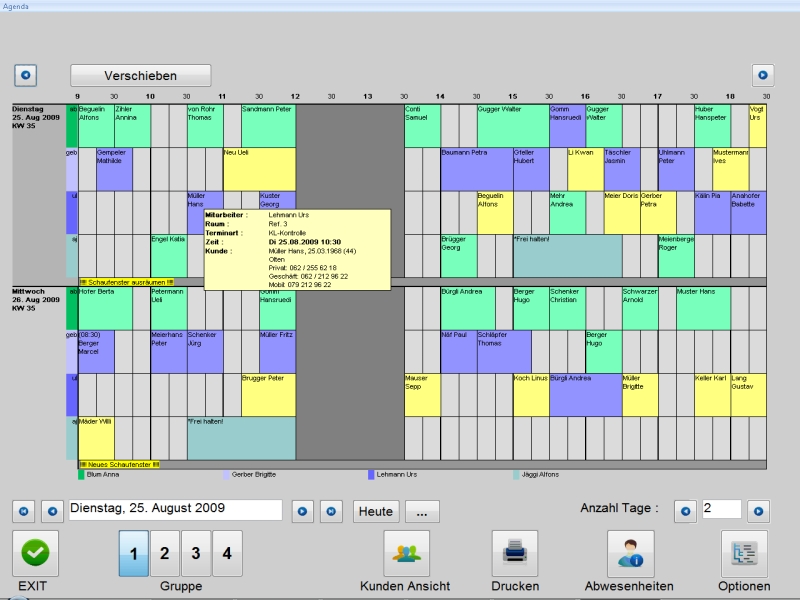Click Lehmann Urs blue legend swatch

(x=371, y=475)
